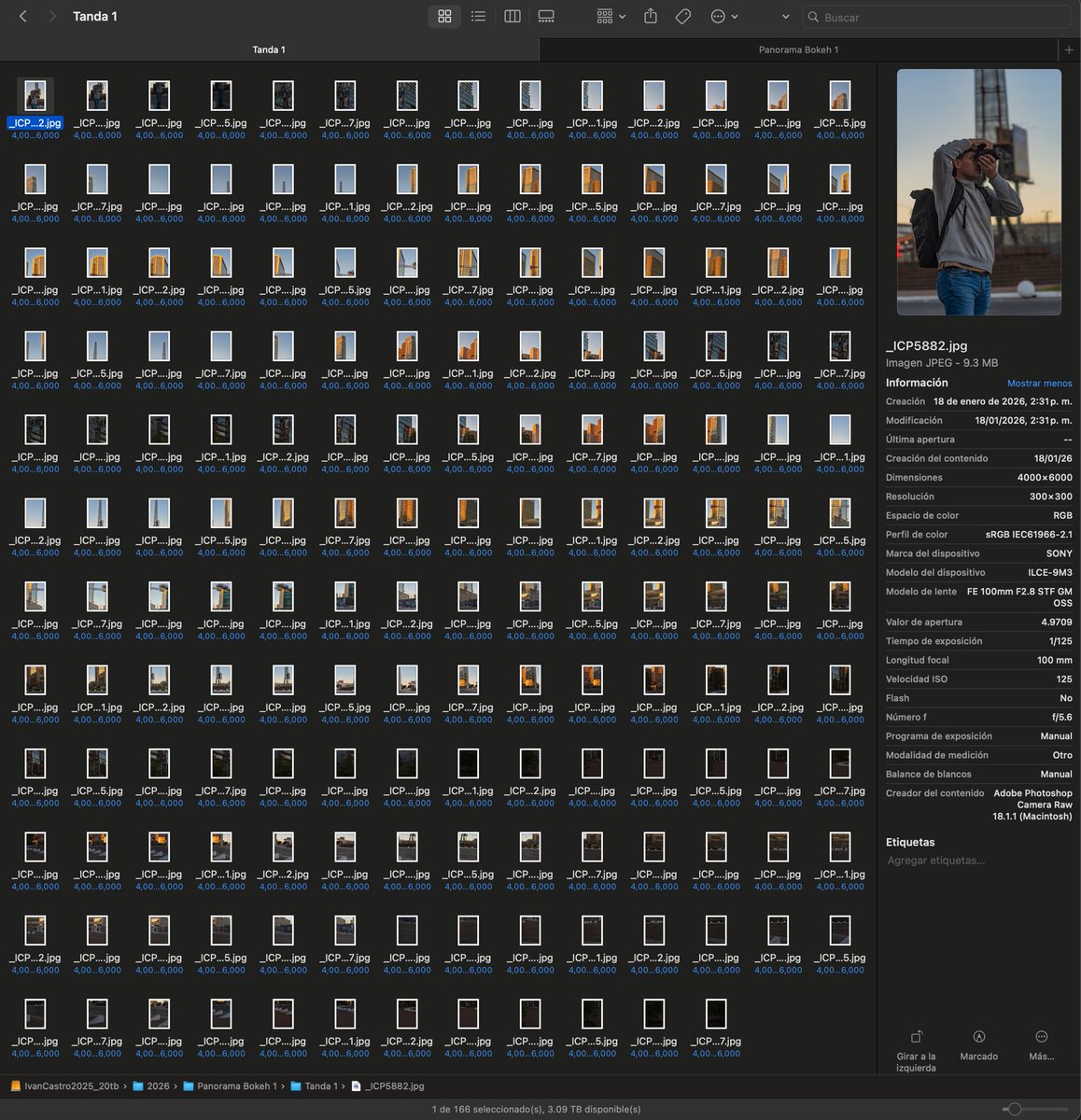Add a new tab with plus button

click(x=1070, y=49)
